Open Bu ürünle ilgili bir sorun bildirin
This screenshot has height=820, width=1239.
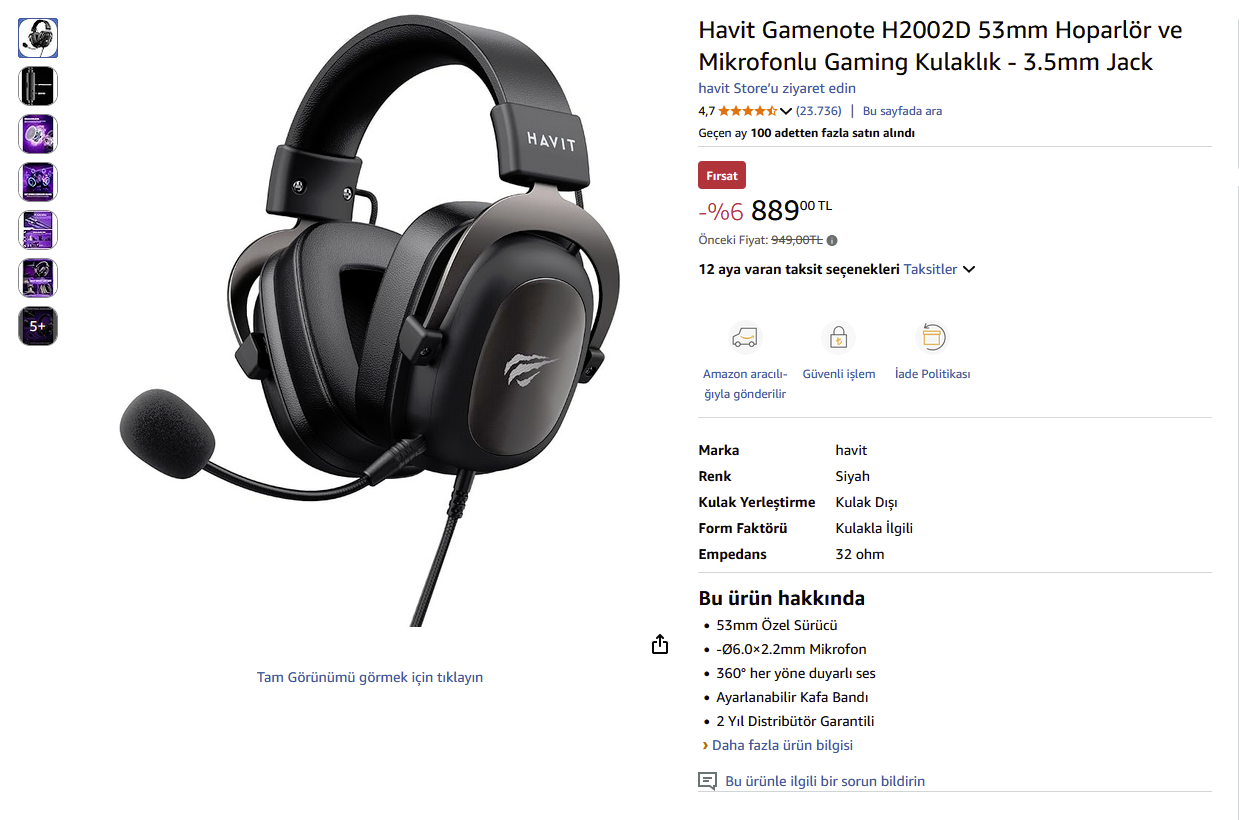(x=825, y=781)
